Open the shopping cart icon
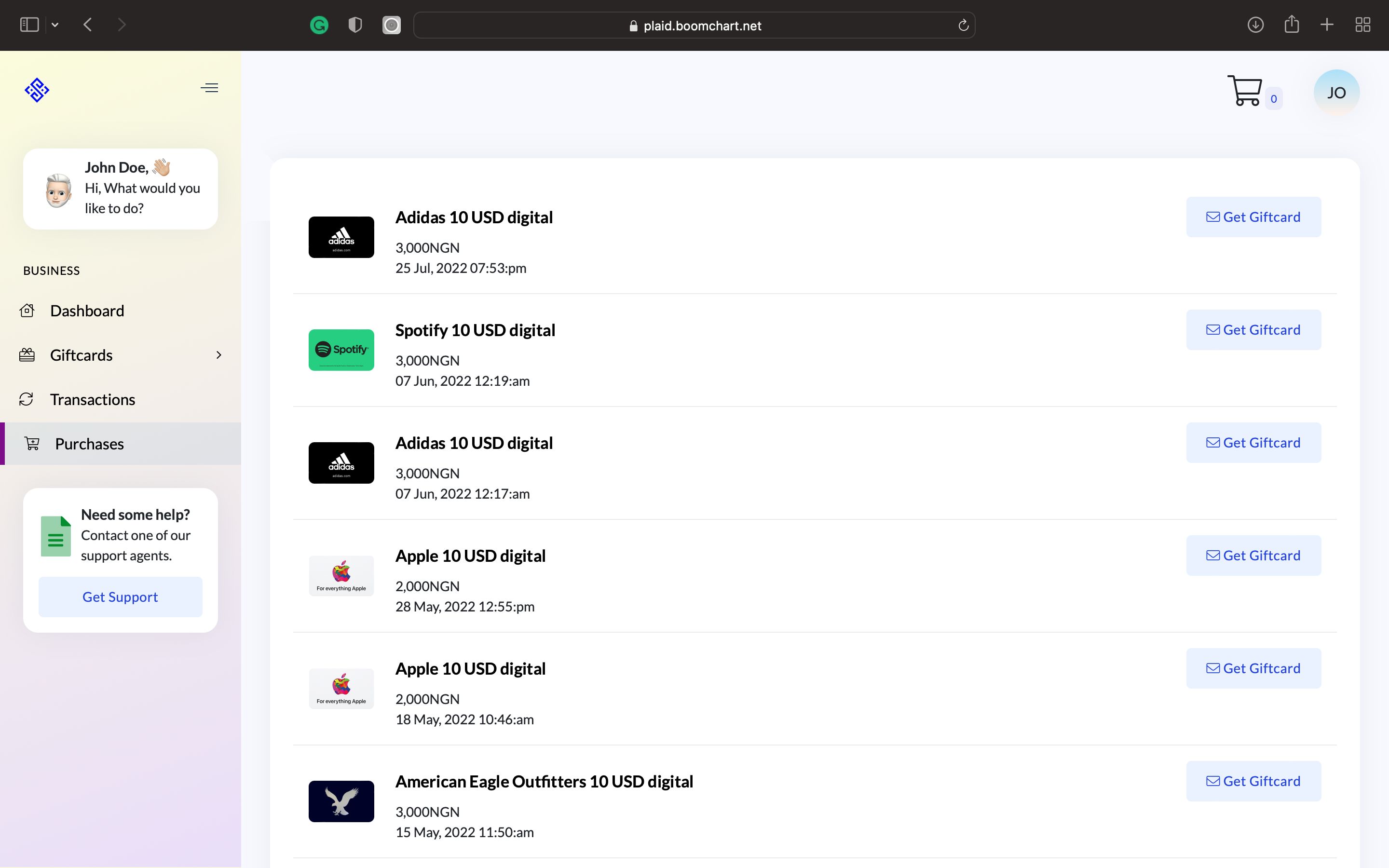This screenshot has height=868, width=1389. click(x=1244, y=91)
